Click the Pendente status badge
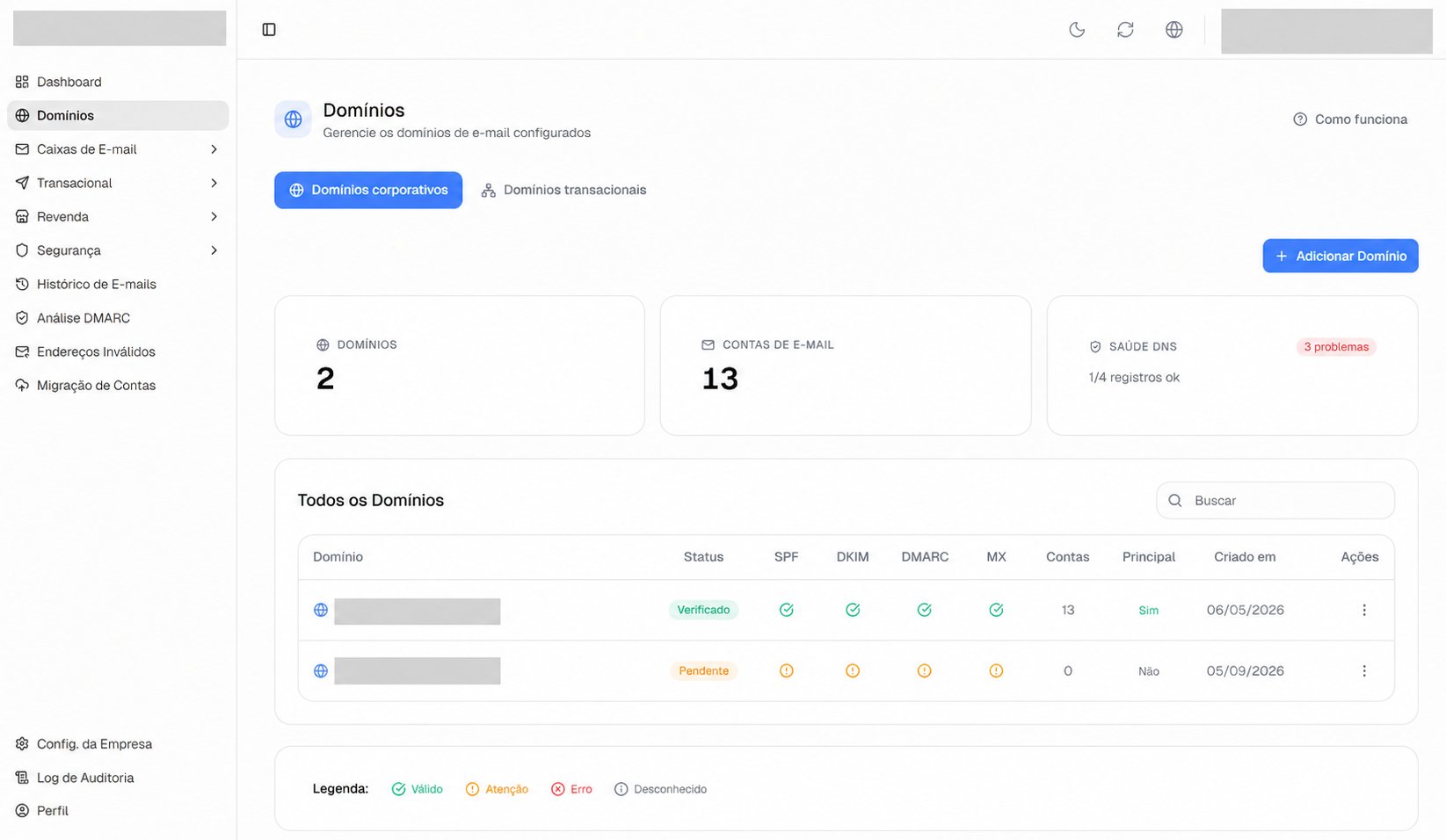 pyautogui.click(x=703, y=671)
